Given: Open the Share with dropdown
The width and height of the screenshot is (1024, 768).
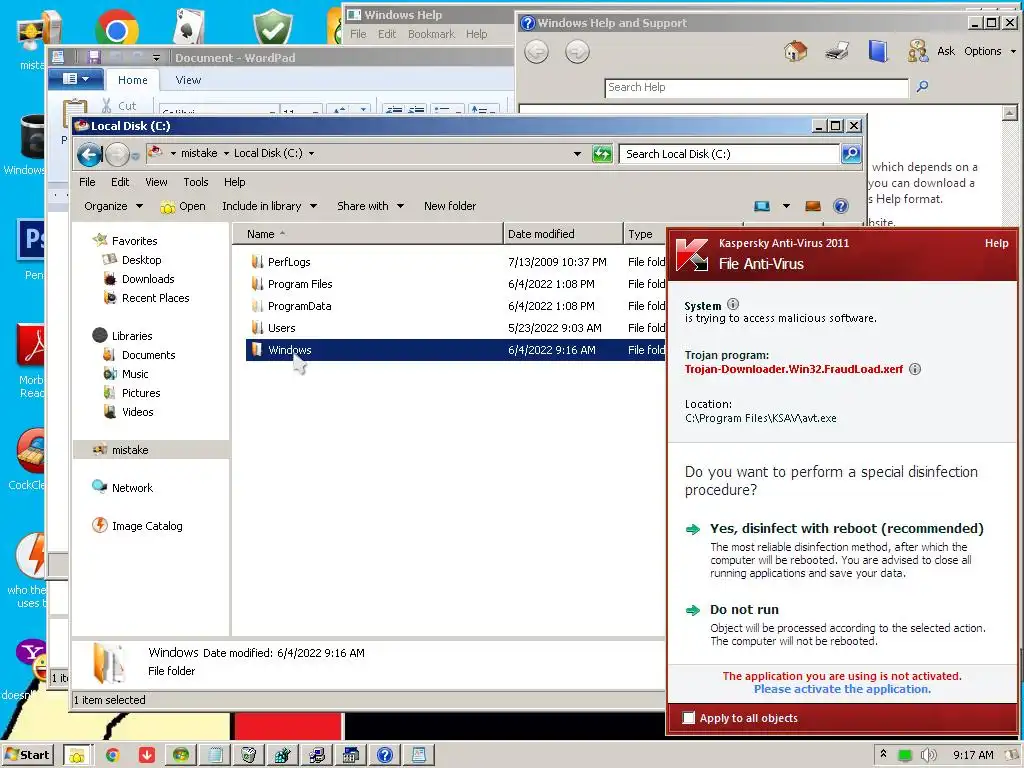Looking at the screenshot, I should (x=370, y=206).
